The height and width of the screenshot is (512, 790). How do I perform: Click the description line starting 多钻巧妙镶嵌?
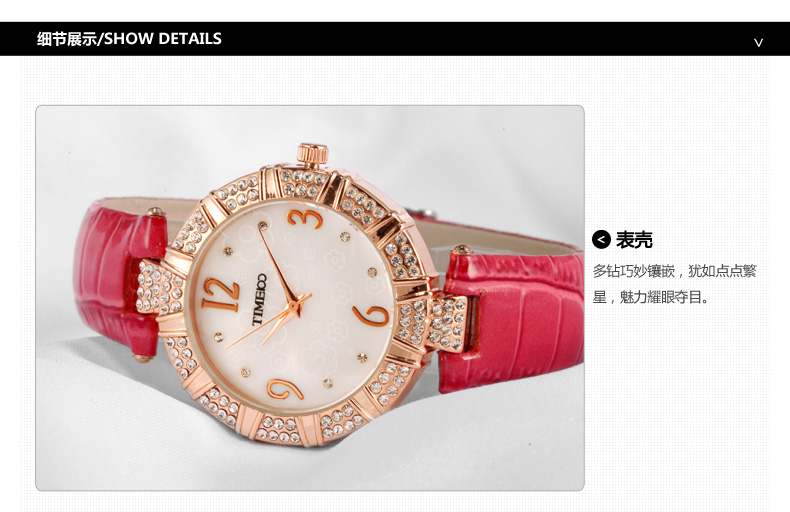[675, 271]
